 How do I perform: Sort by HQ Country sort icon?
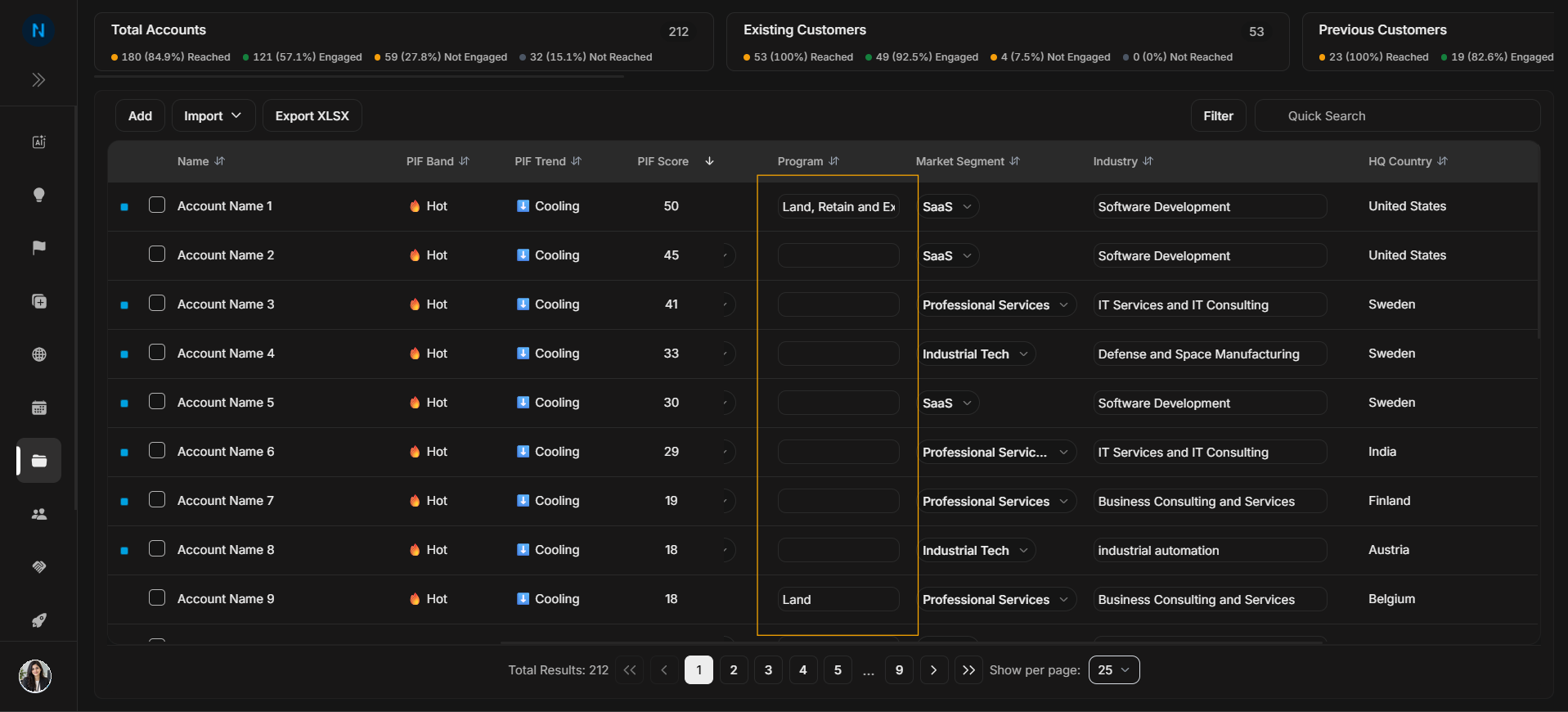(1443, 161)
